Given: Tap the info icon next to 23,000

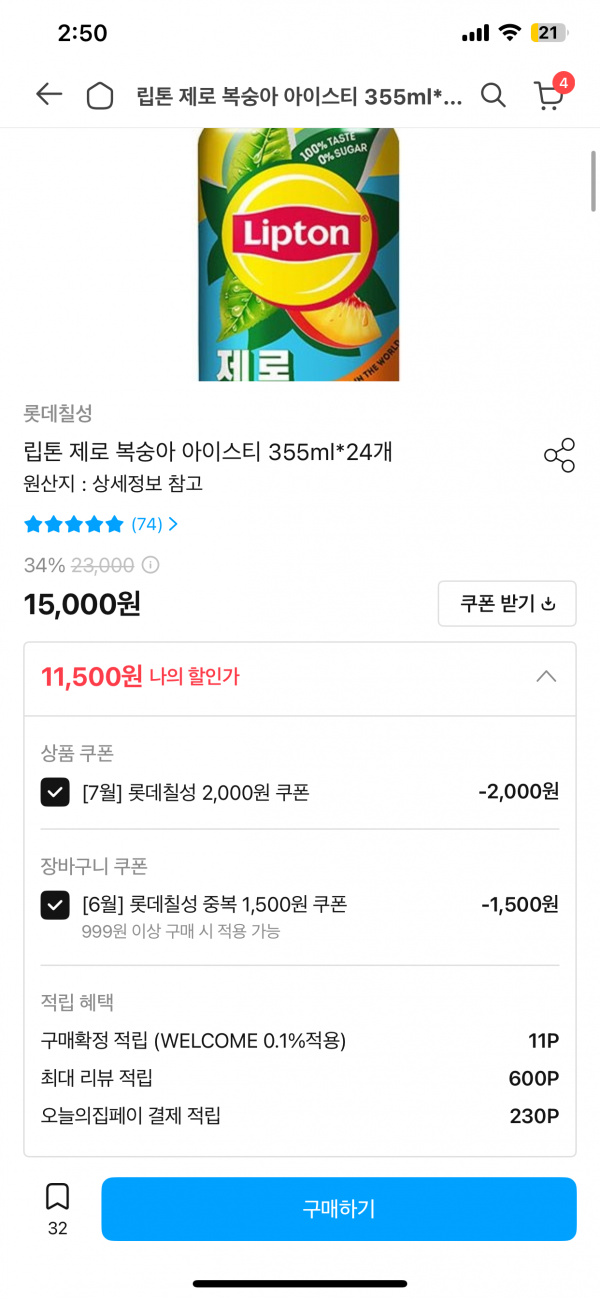Looking at the screenshot, I should (x=150, y=565).
